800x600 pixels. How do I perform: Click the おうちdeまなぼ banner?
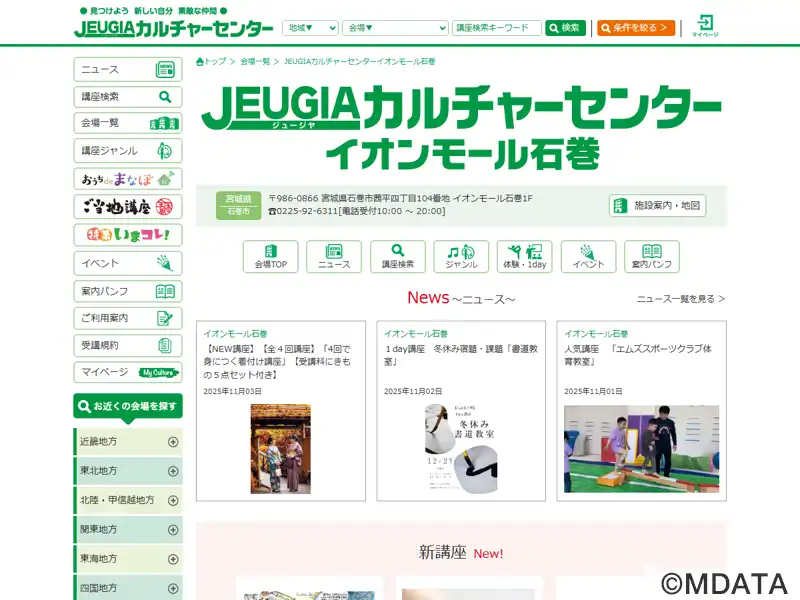(128, 179)
